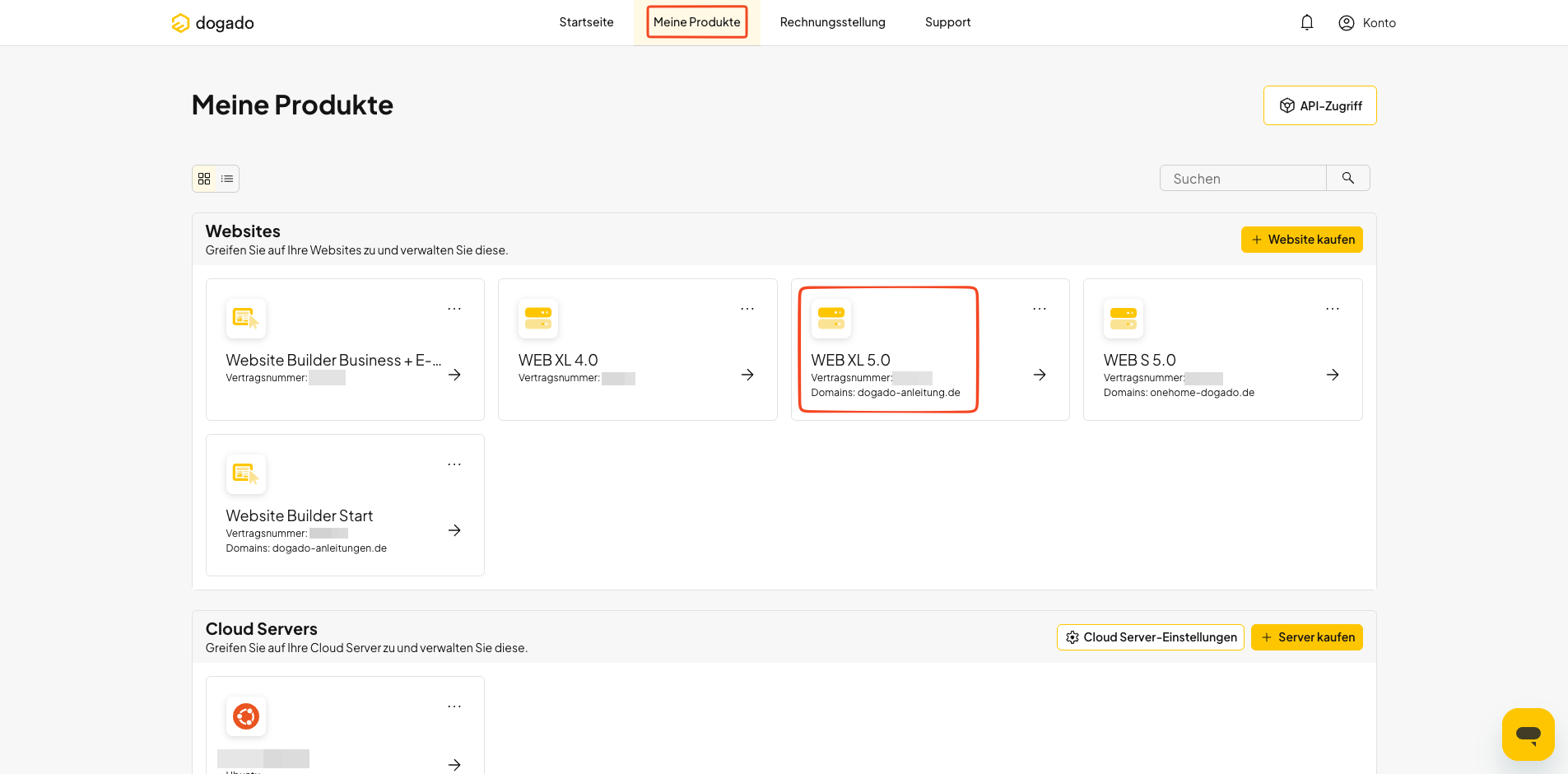Expand options menu for the Ubuntu server
Screen dimensions: 1568x774
454,706
